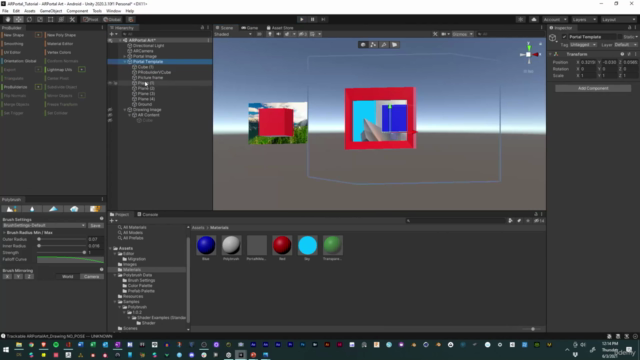640x360 pixels.
Task: Click ProBuilderize action
Action: pos(16,87)
